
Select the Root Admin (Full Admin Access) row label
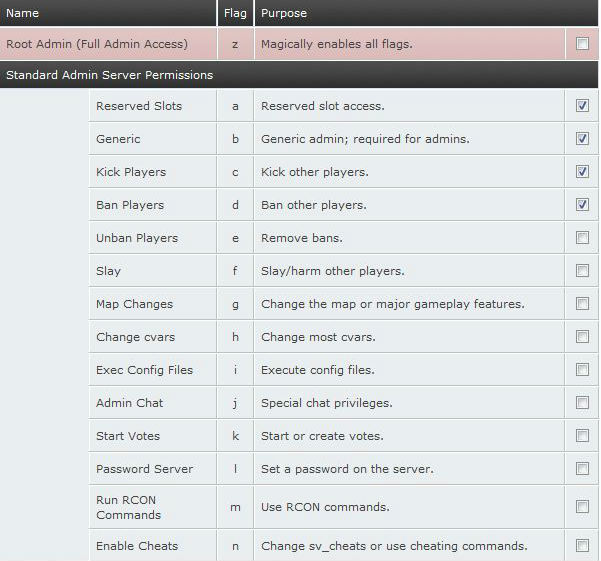[x=97, y=44]
